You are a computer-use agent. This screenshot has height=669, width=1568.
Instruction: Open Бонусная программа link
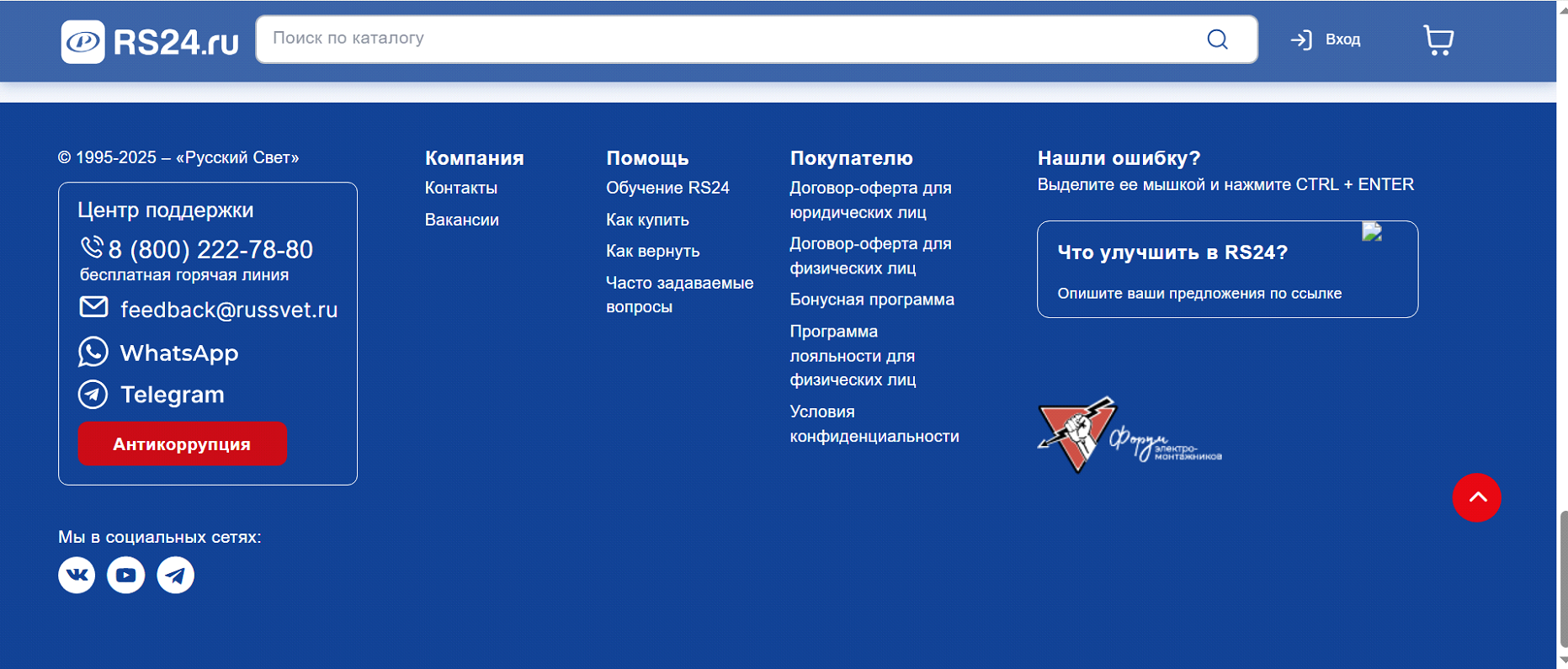coord(871,300)
